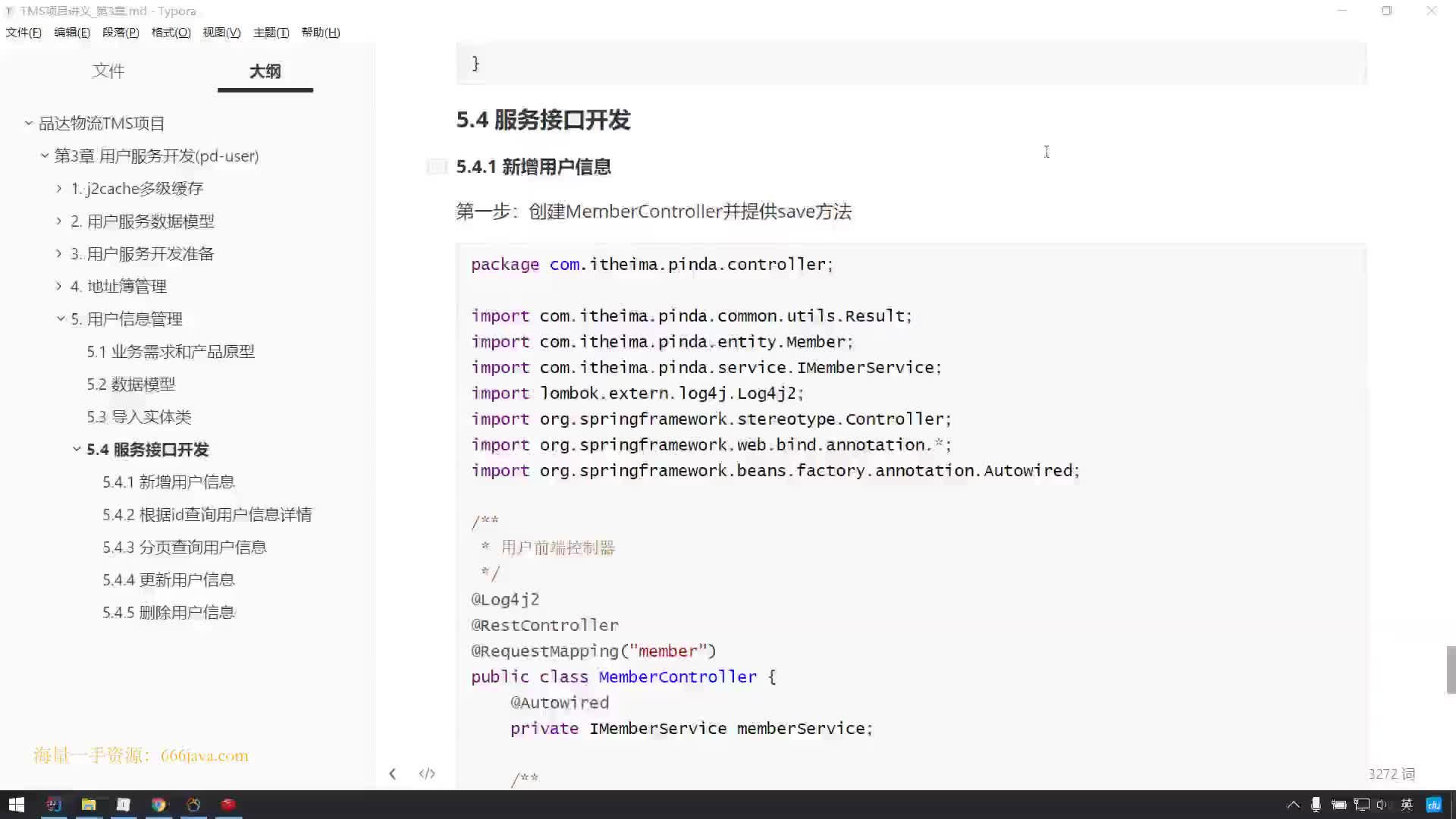1456x819 pixels.
Task: Collapse the 5.4 服务接口开发 node
Action: [77, 449]
